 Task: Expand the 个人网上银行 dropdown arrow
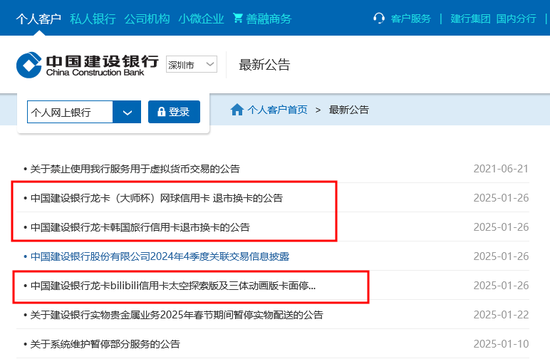point(127,112)
